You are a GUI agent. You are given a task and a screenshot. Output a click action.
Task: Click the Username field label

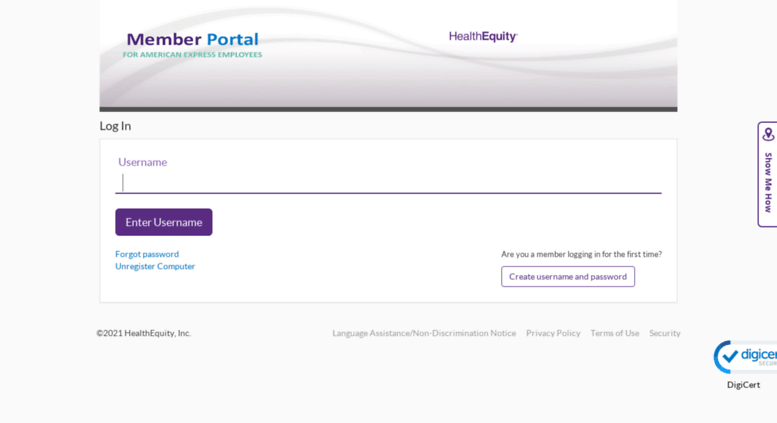pos(143,162)
